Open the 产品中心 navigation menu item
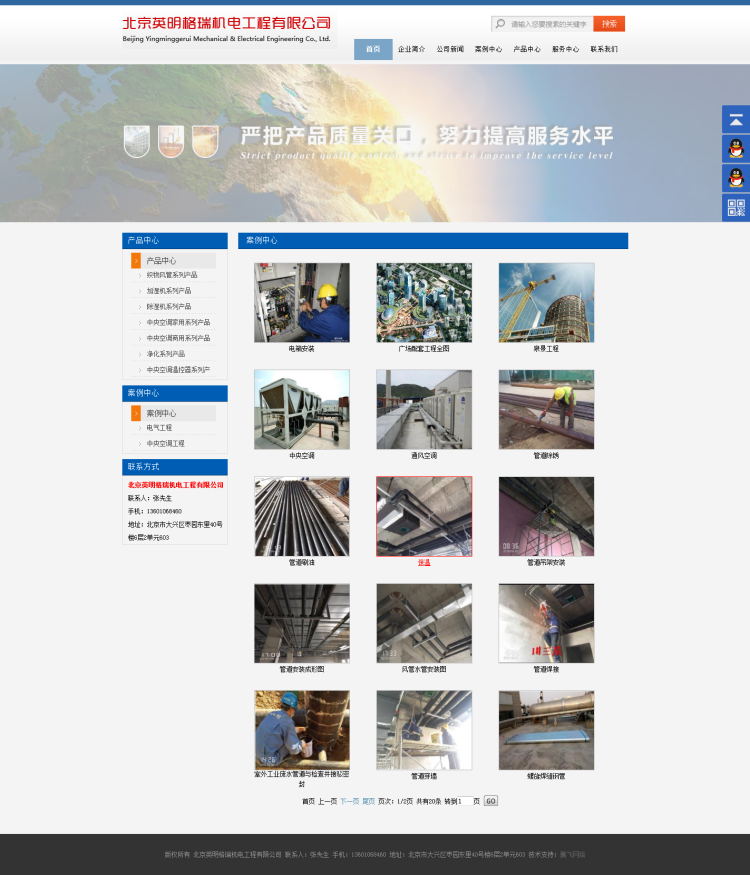 (527, 49)
